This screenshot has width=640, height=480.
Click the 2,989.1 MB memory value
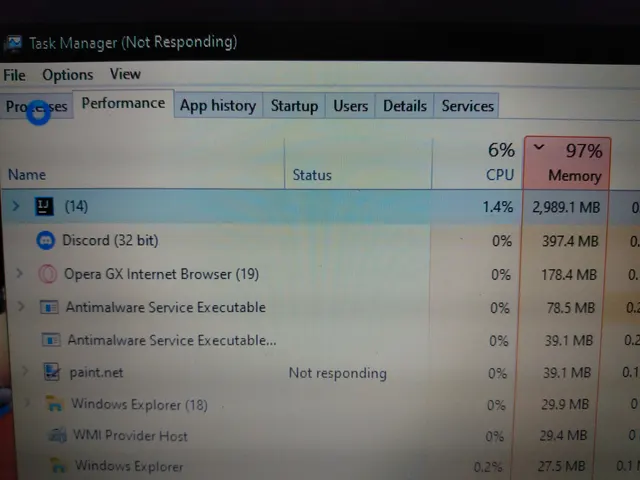[x=566, y=207]
